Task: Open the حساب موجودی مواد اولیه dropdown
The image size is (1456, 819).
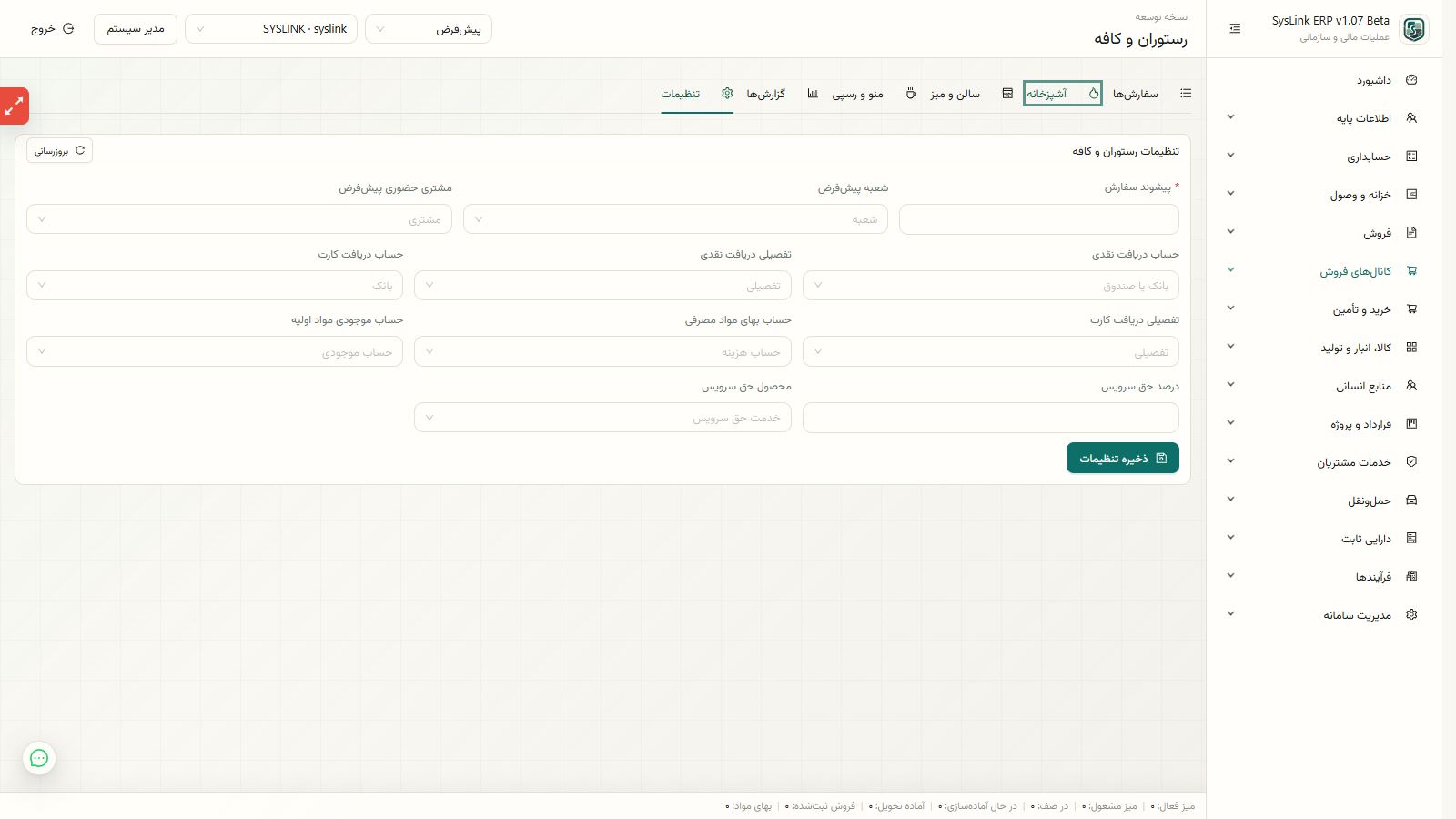Action: pyautogui.click(x=215, y=352)
